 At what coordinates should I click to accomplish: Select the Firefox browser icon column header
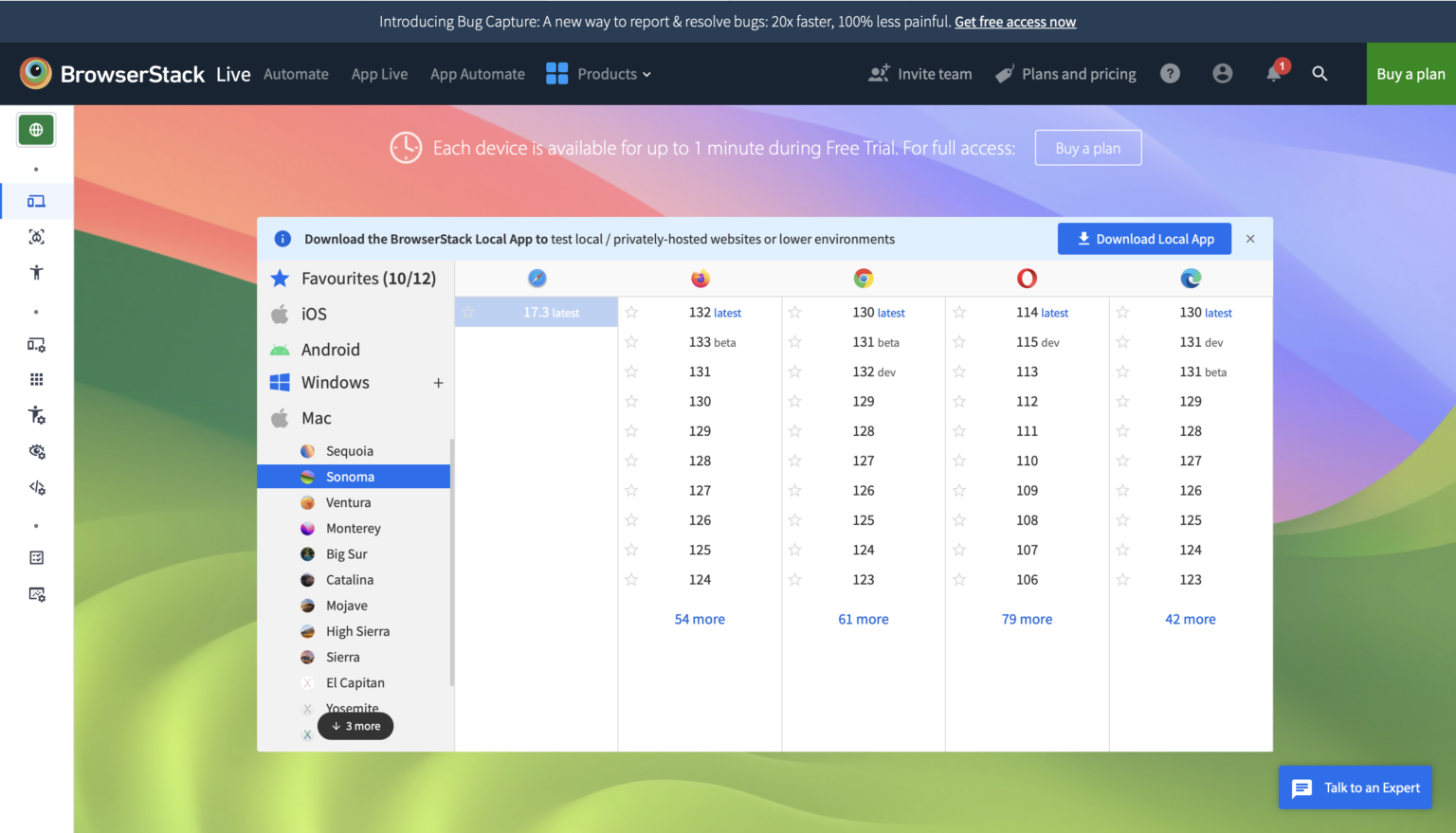coord(701,279)
